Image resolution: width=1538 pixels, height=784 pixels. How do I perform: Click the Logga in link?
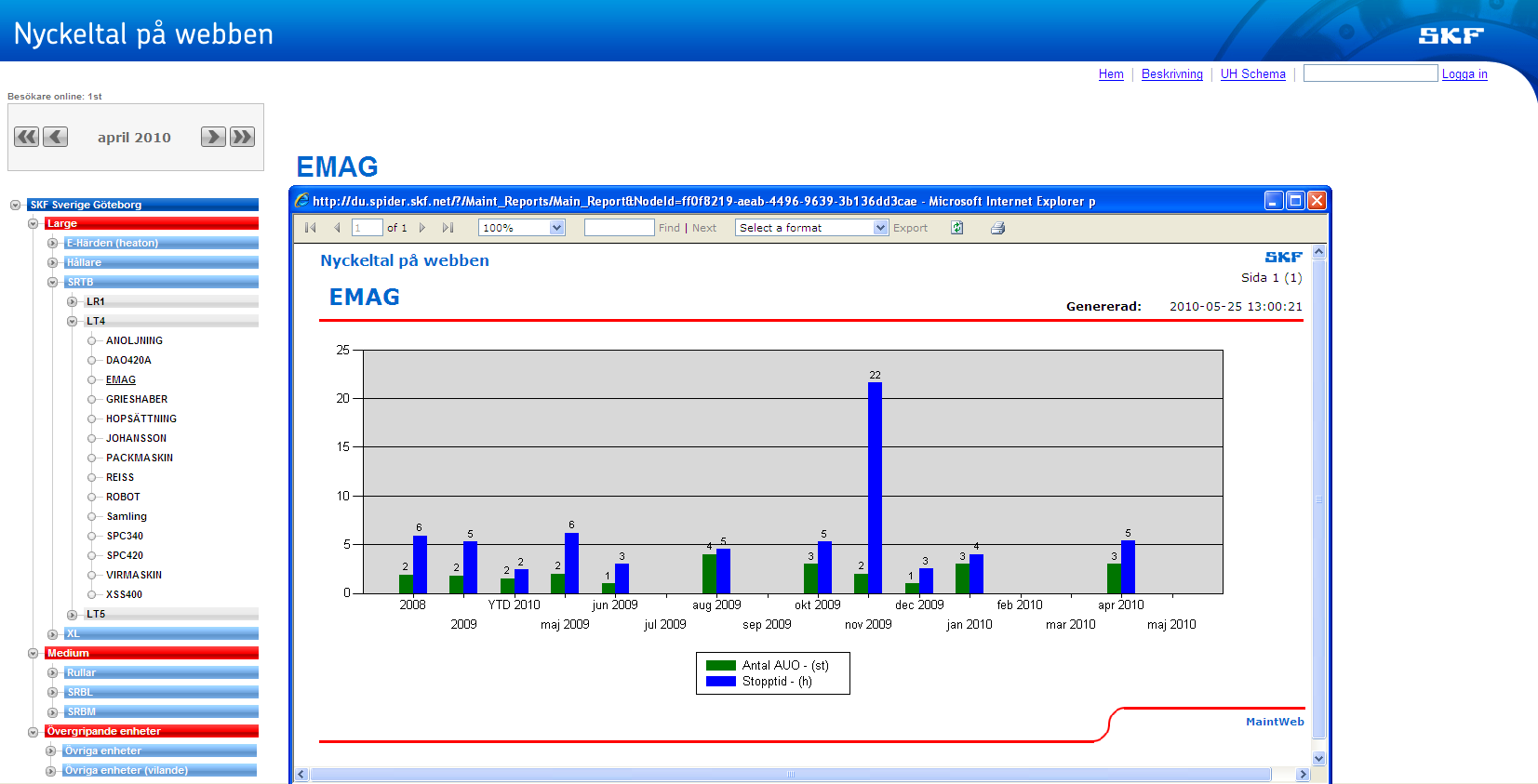click(x=1464, y=74)
